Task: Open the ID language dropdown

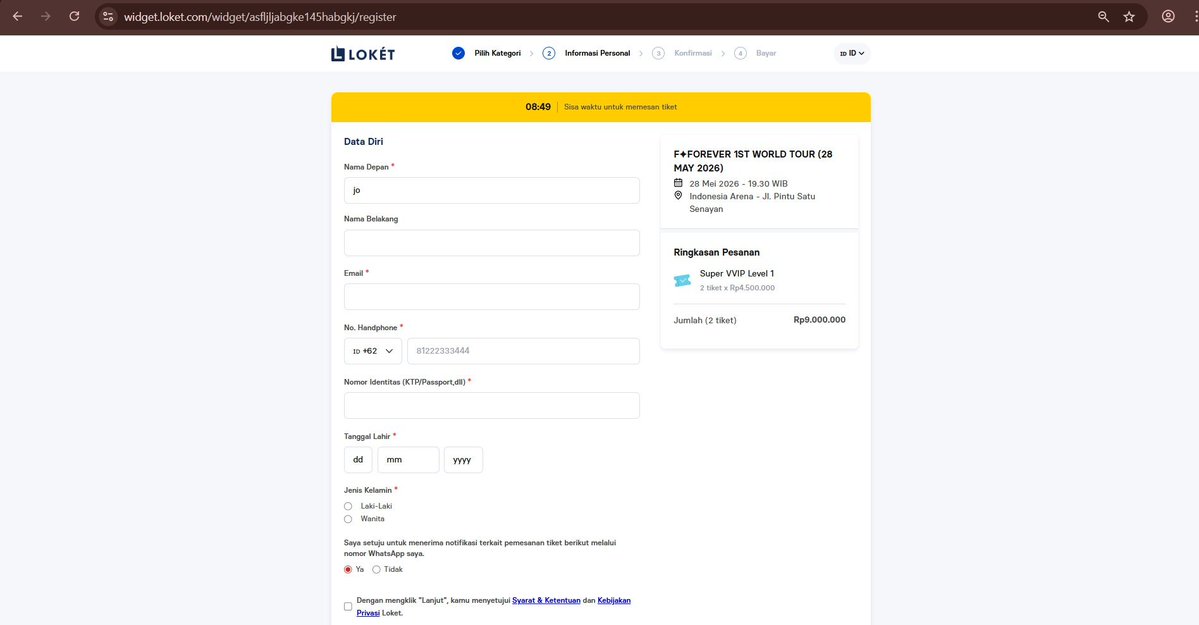Action: coord(852,54)
